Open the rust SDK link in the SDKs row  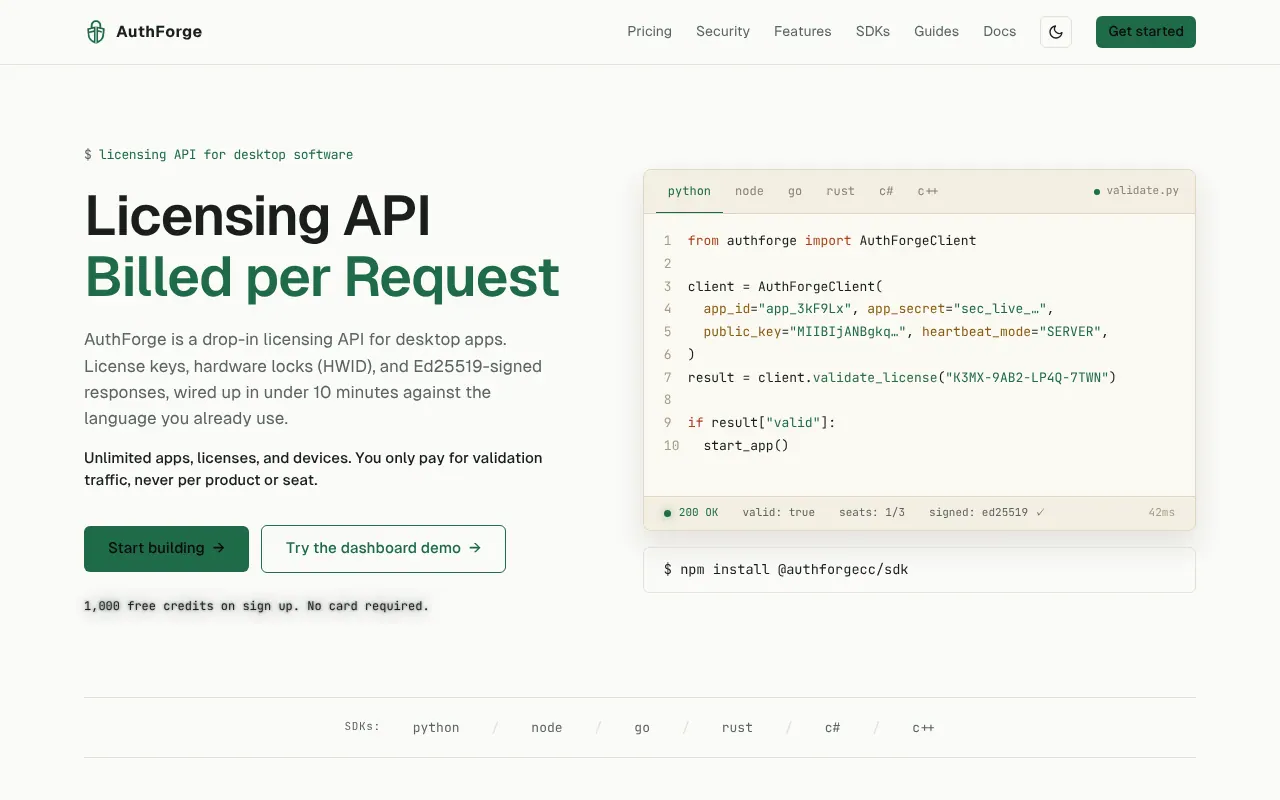(x=737, y=728)
